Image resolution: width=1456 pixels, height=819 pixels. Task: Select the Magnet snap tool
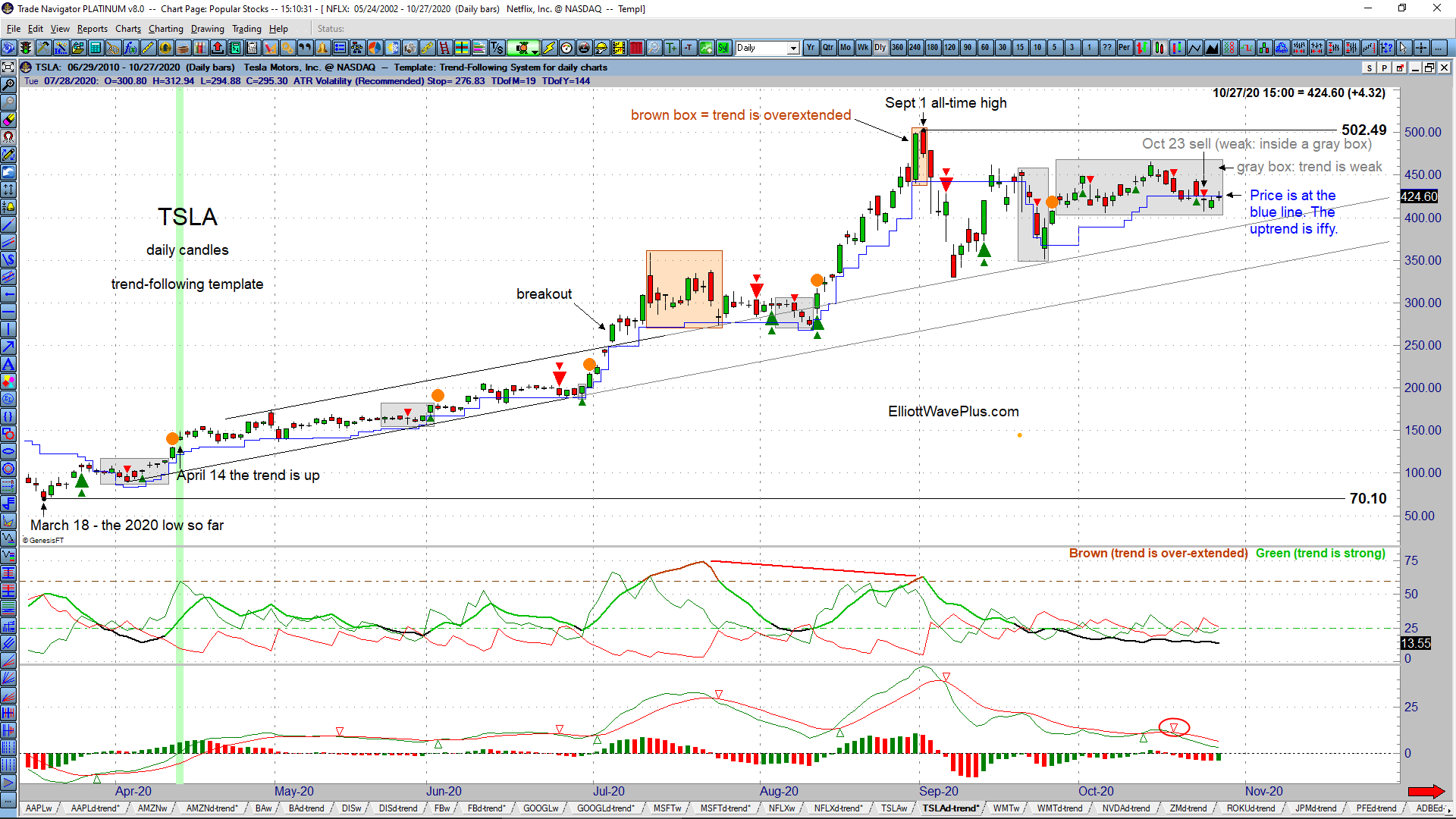[8, 136]
